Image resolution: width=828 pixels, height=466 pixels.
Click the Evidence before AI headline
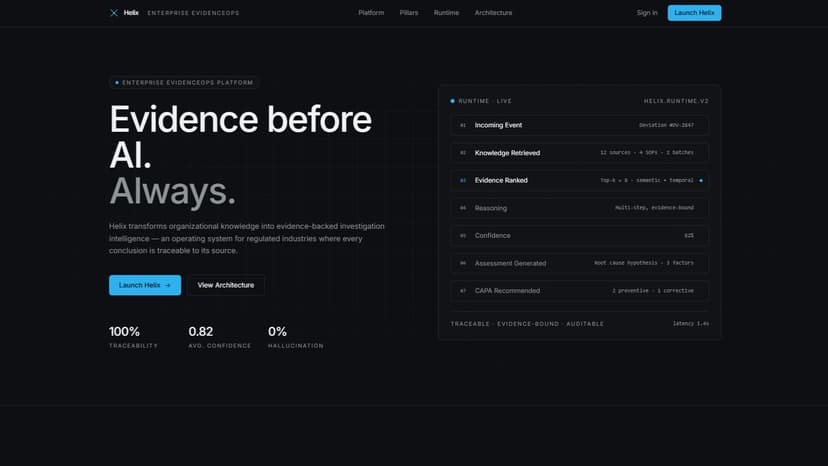pos(240,137)
